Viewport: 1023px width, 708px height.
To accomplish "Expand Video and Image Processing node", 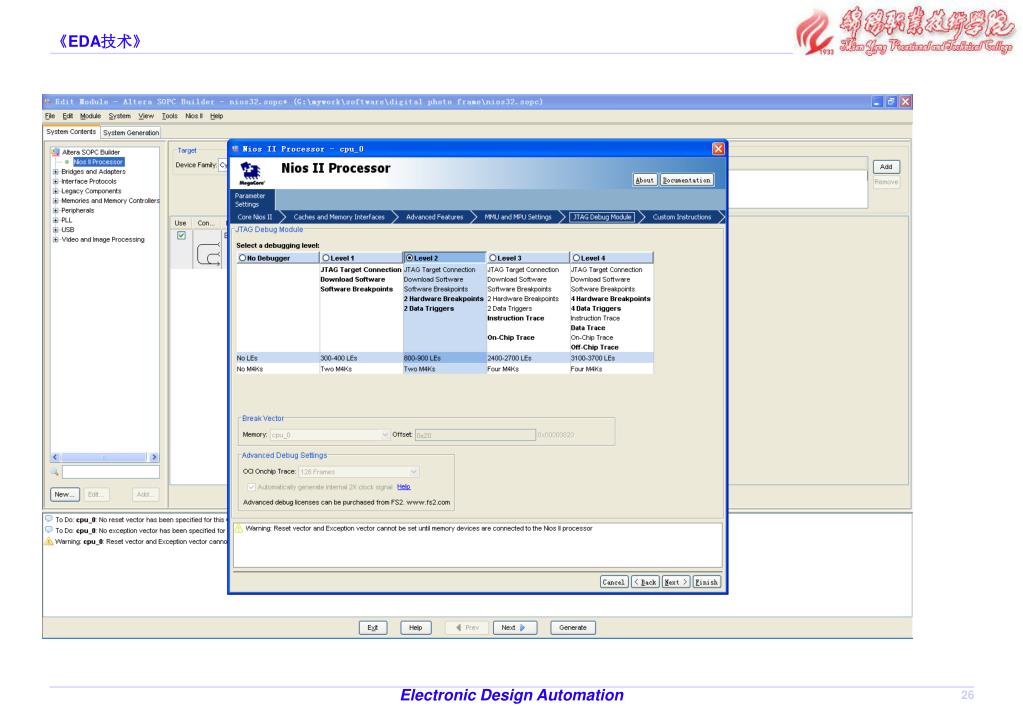I will pyautogui.click(x=55, y=239).
